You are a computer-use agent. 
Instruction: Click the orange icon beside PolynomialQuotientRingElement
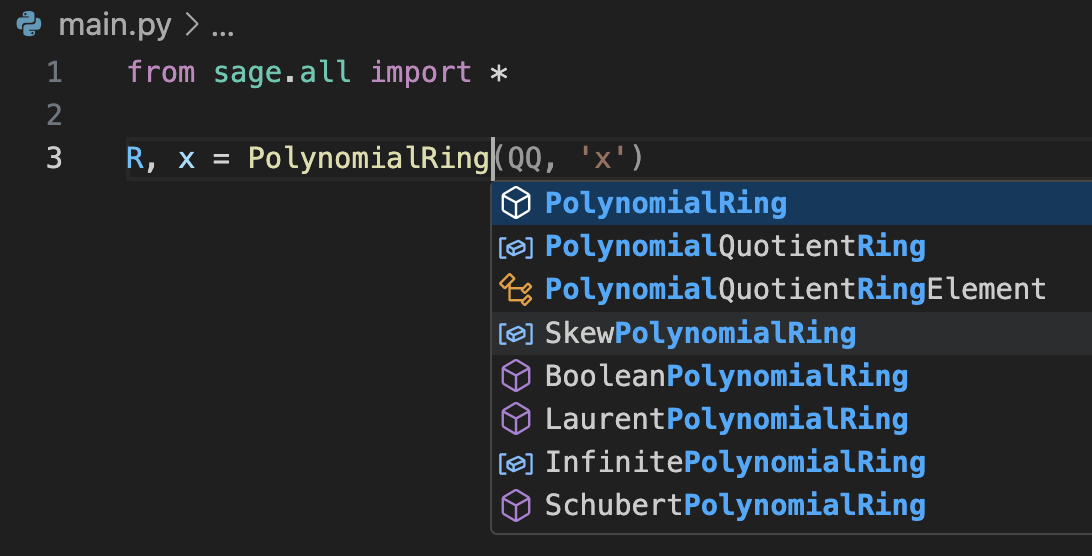pos(516,290)
